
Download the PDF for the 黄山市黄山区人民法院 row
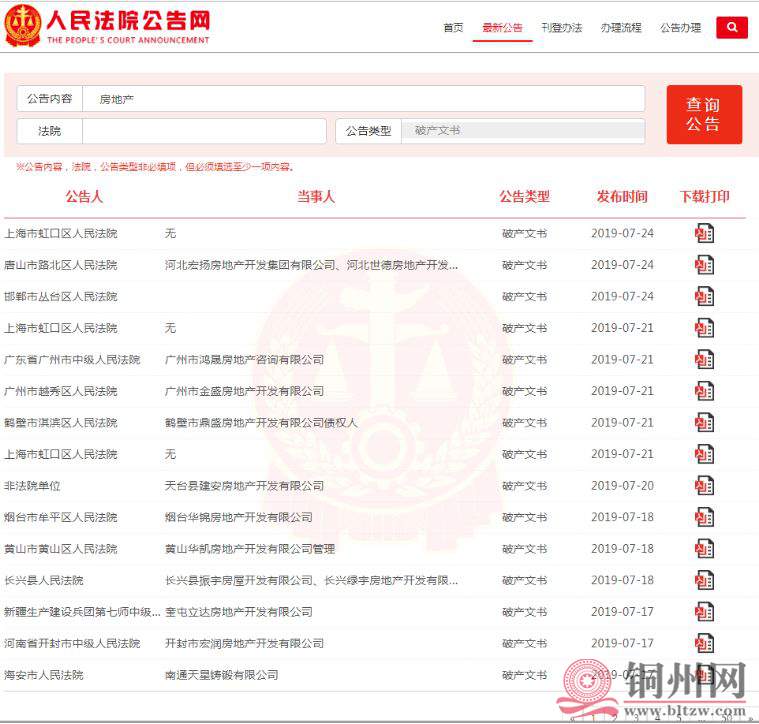click(704, 549)
